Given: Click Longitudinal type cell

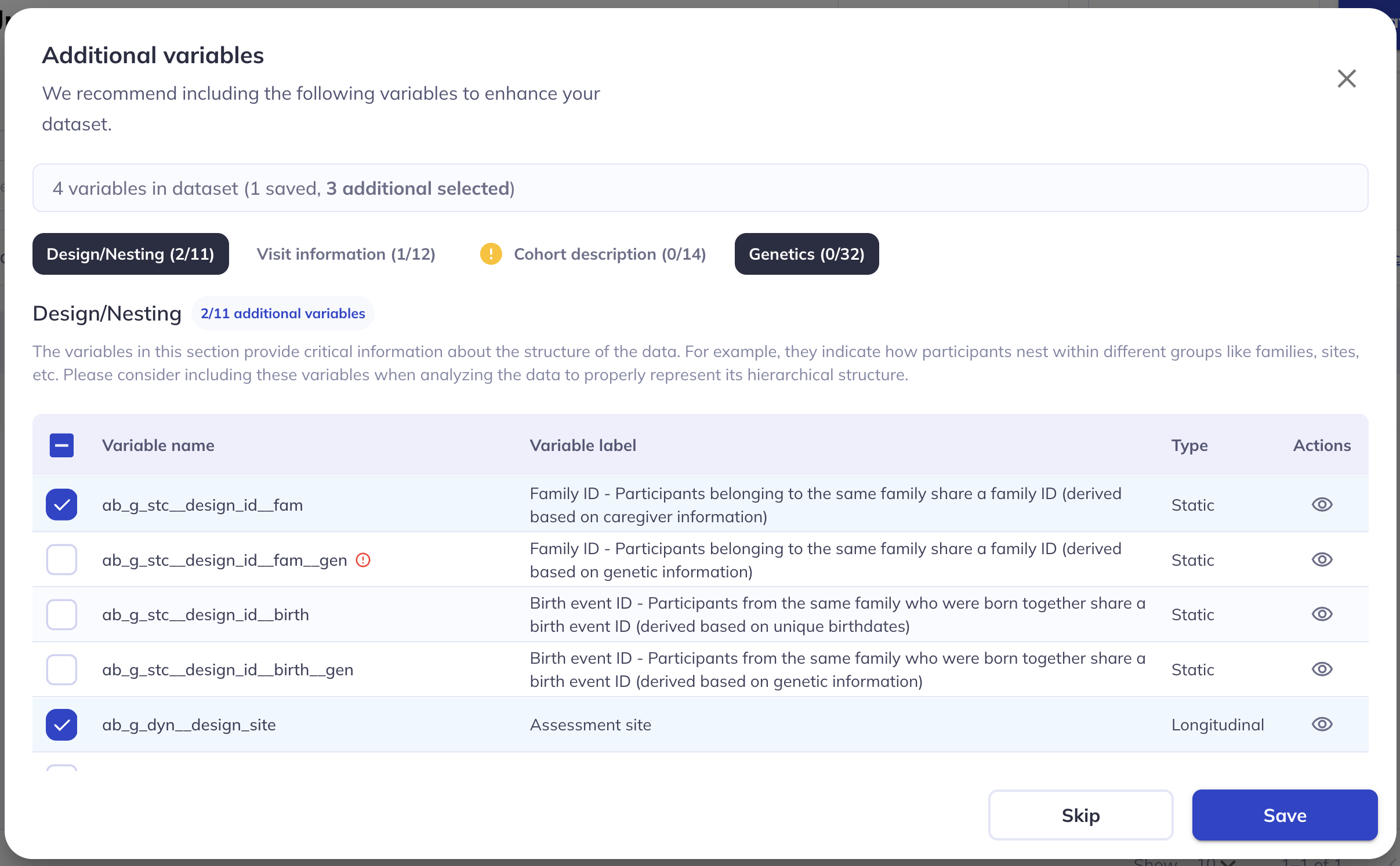Looking at the screenshot, I should pyautogui.click(x=1217, y=725).
